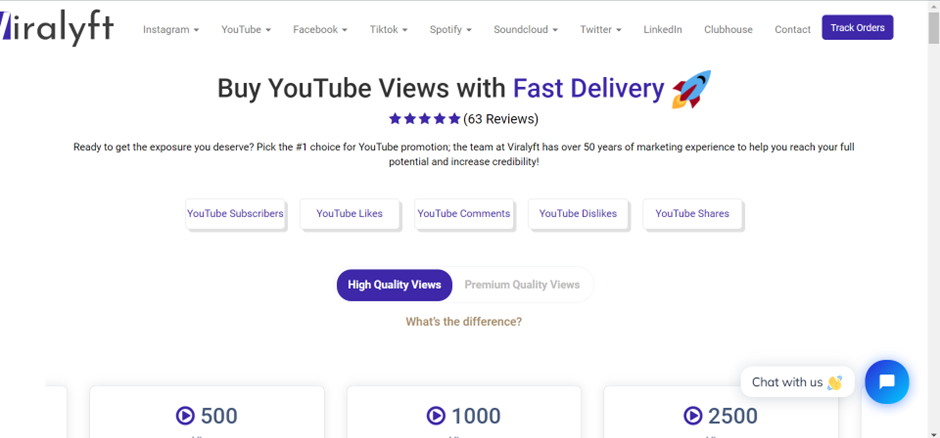Click the waving hand emoji in chat prompt
This screenshot has width=940, height=438.
(x=834, y=382)
